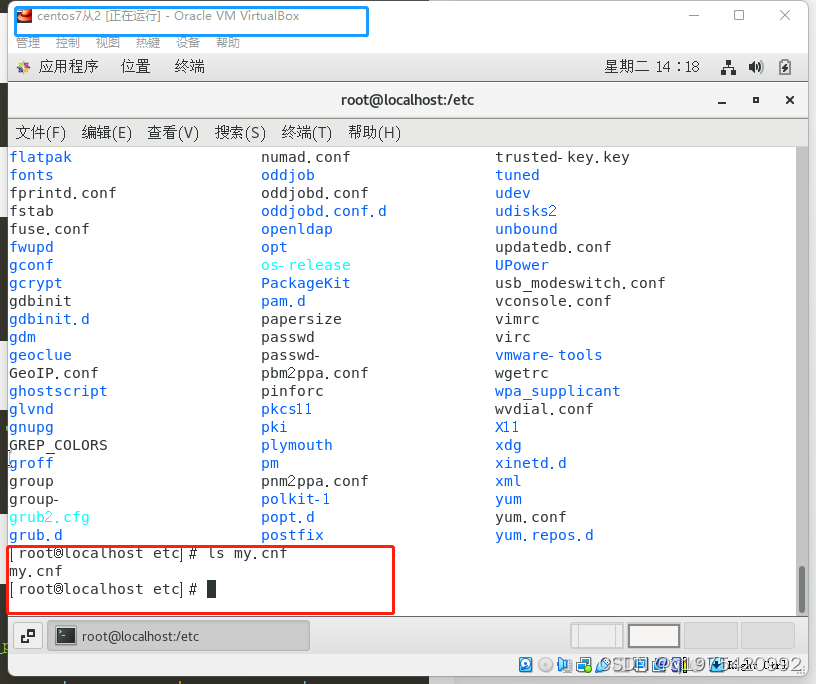Open the 设备 VirtualBox menu

click(188, 43)
